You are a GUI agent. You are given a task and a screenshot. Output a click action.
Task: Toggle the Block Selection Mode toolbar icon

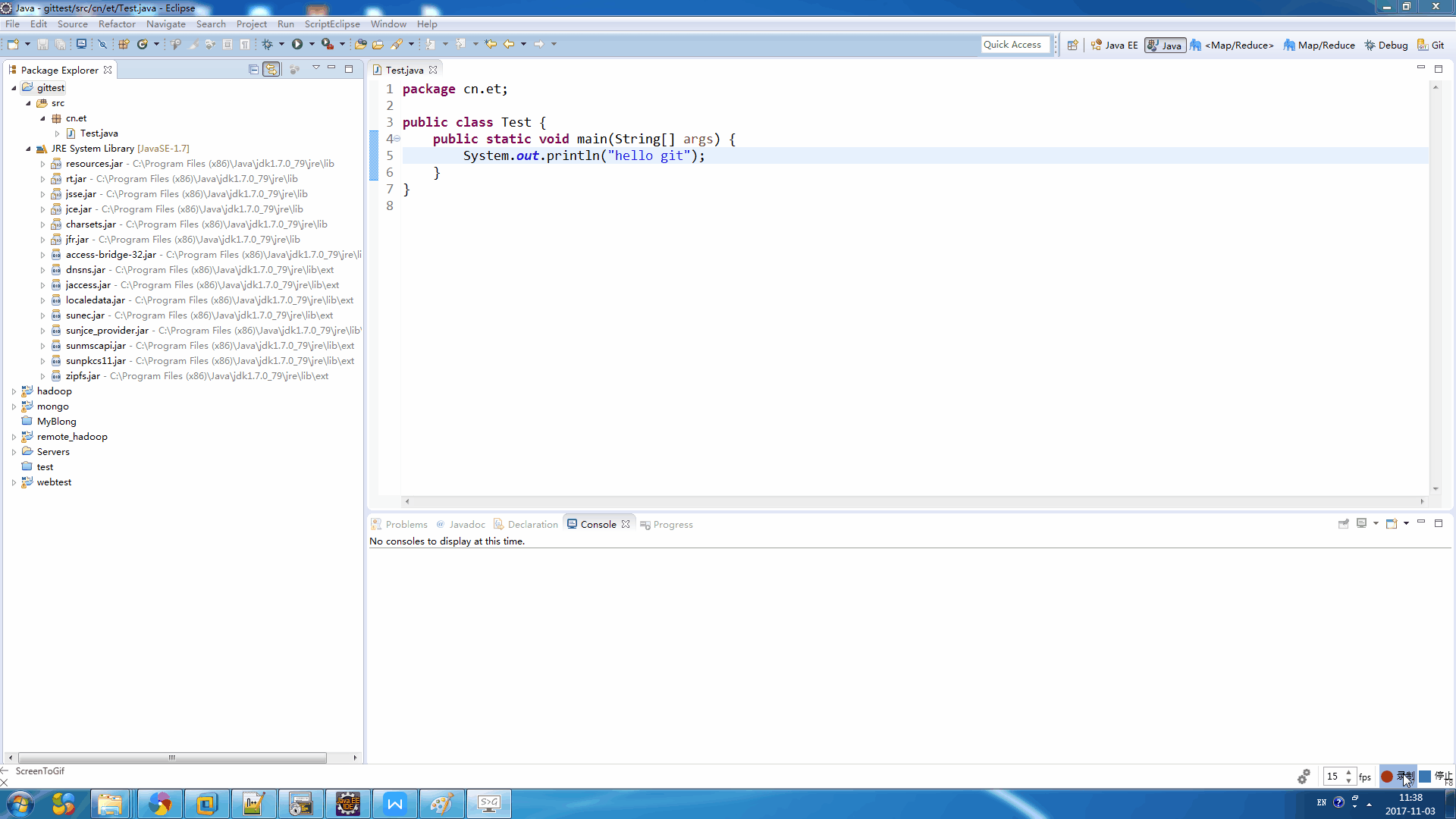click(227, 44)
